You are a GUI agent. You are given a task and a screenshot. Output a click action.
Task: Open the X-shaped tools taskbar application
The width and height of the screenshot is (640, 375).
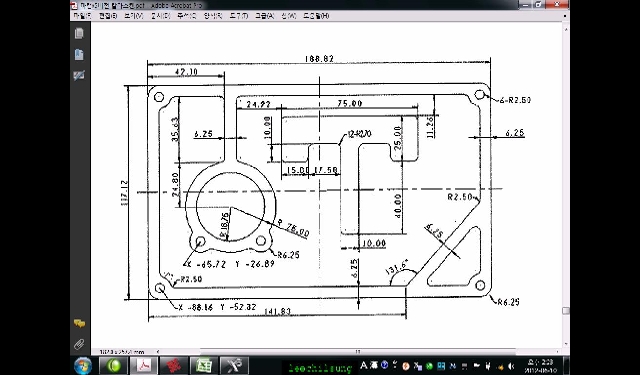[x=234, y=366]
